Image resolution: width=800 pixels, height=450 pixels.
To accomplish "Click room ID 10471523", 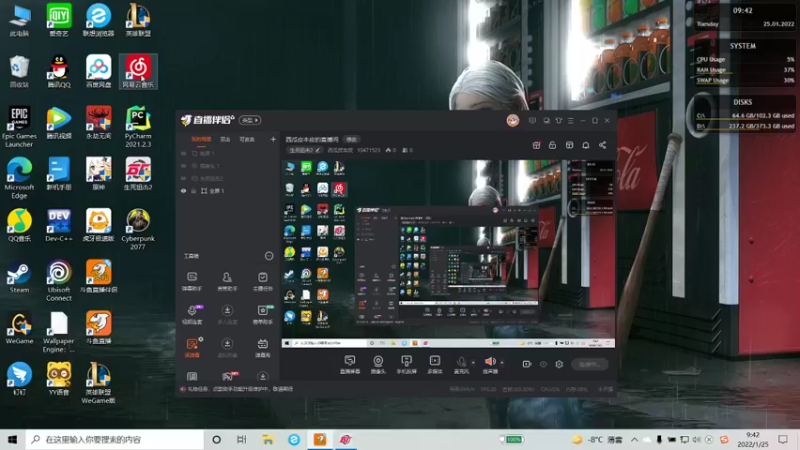I will [368, 150].
